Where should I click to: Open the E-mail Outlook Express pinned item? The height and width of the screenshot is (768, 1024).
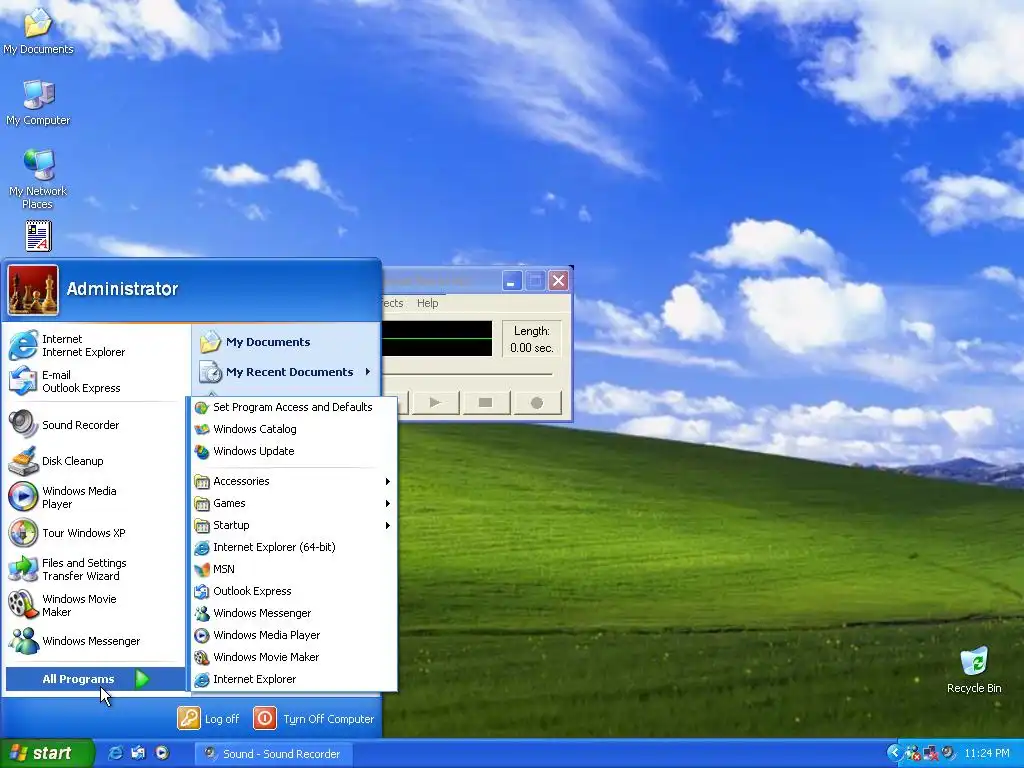click(95, 381)
